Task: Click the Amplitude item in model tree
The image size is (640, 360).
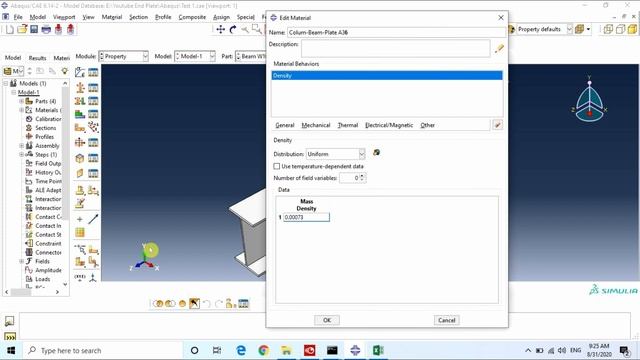Action: click(x=48, y=270)
